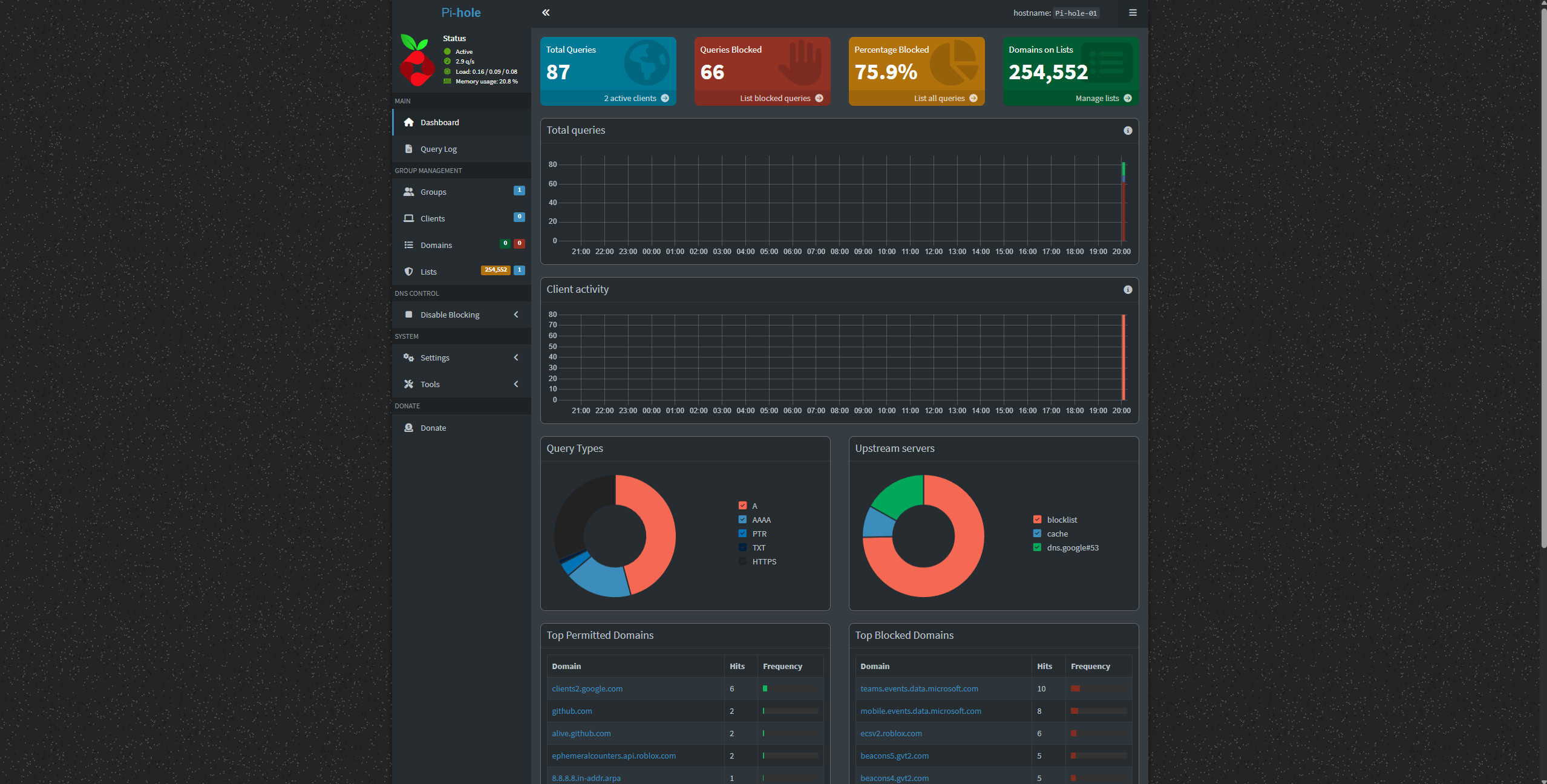This screenshot has width=1547, height=784.
Task: Click the Settings gears icon
Action: (x=409, y=358)
